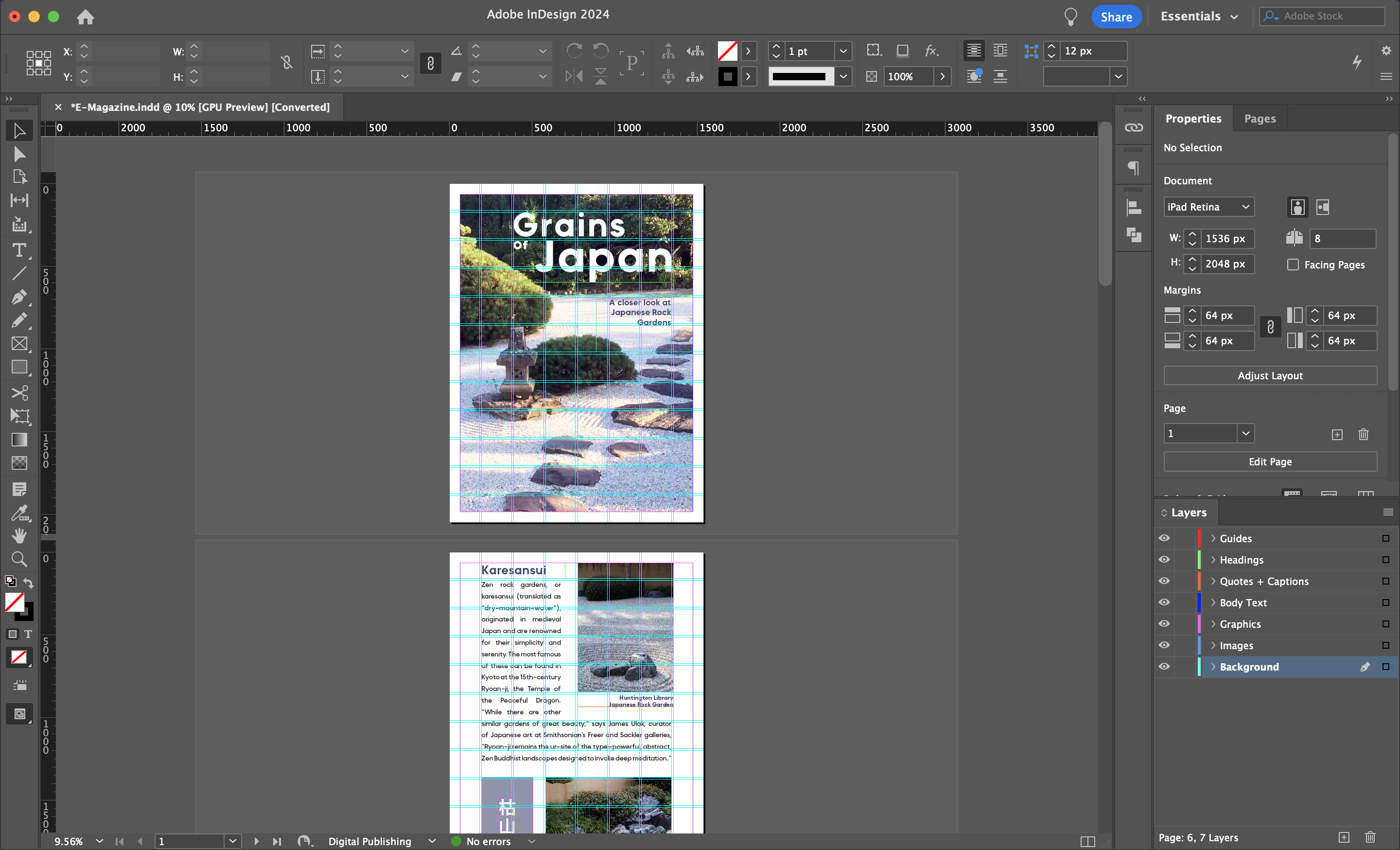Click the Share button
Screen dimensions: 1400x850
(1116, 17)
